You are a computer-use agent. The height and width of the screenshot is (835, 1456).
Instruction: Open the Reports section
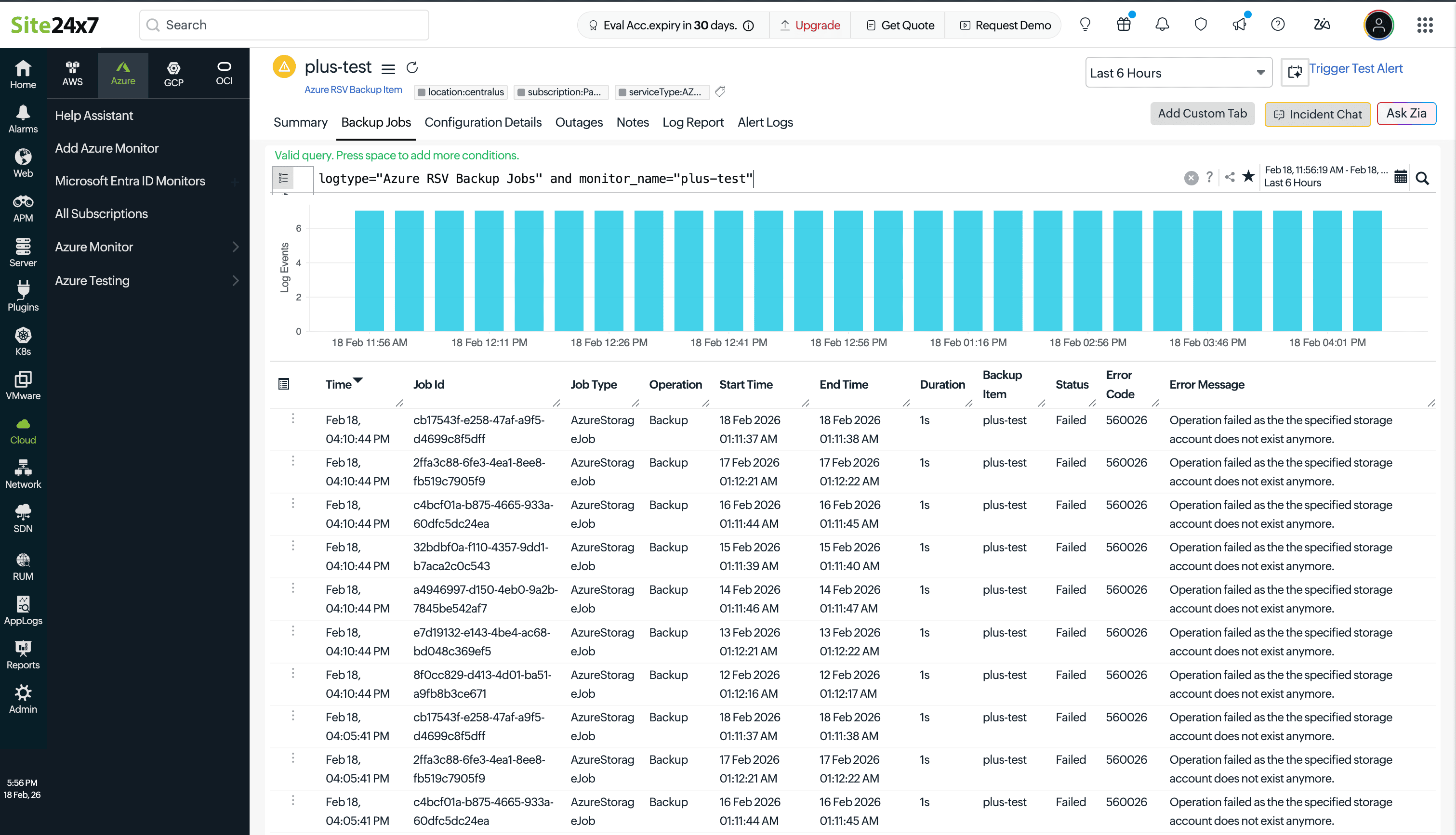click(23, 655)
